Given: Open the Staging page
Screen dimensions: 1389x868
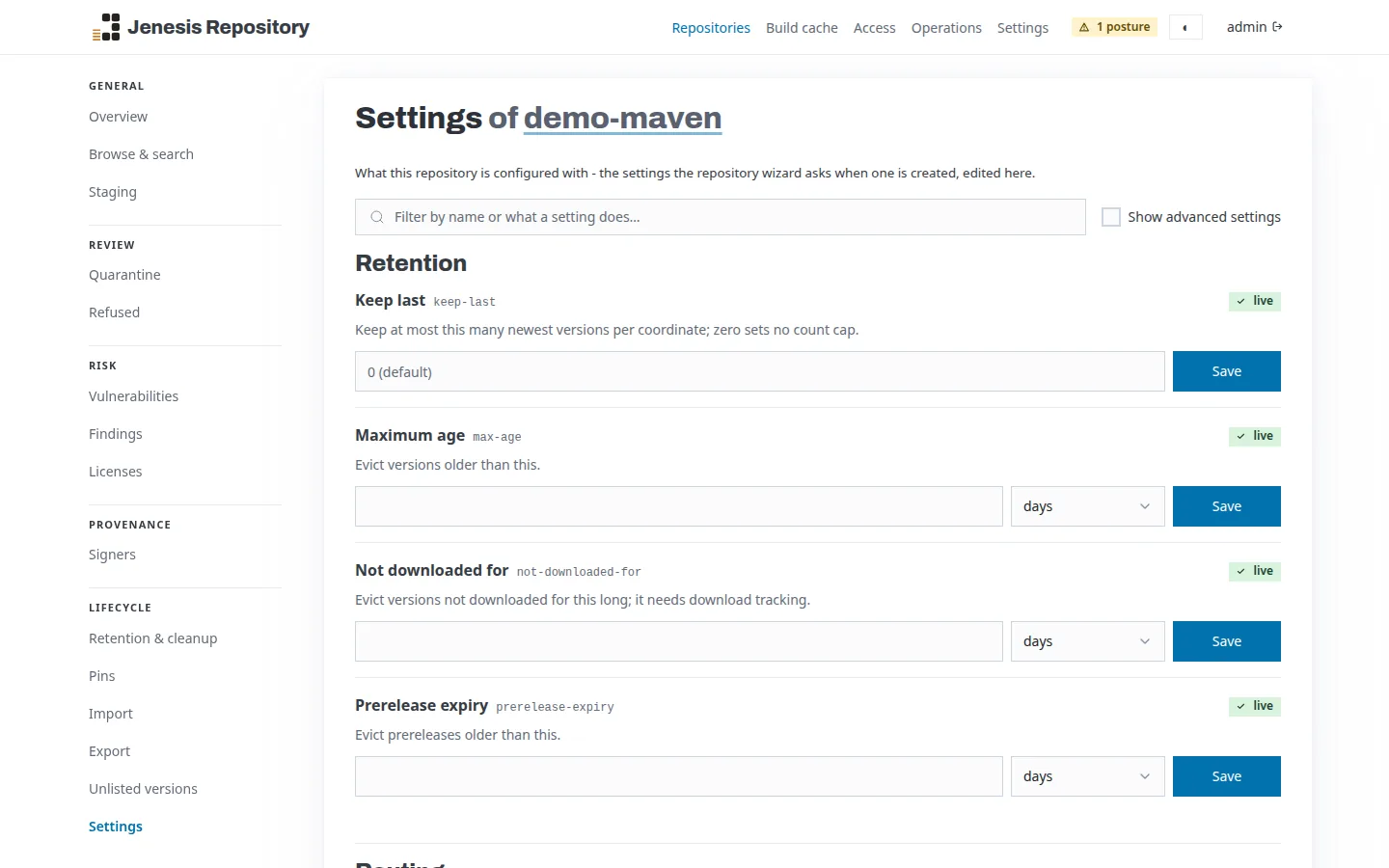Looking at the screenshot, I should [113, 192].
